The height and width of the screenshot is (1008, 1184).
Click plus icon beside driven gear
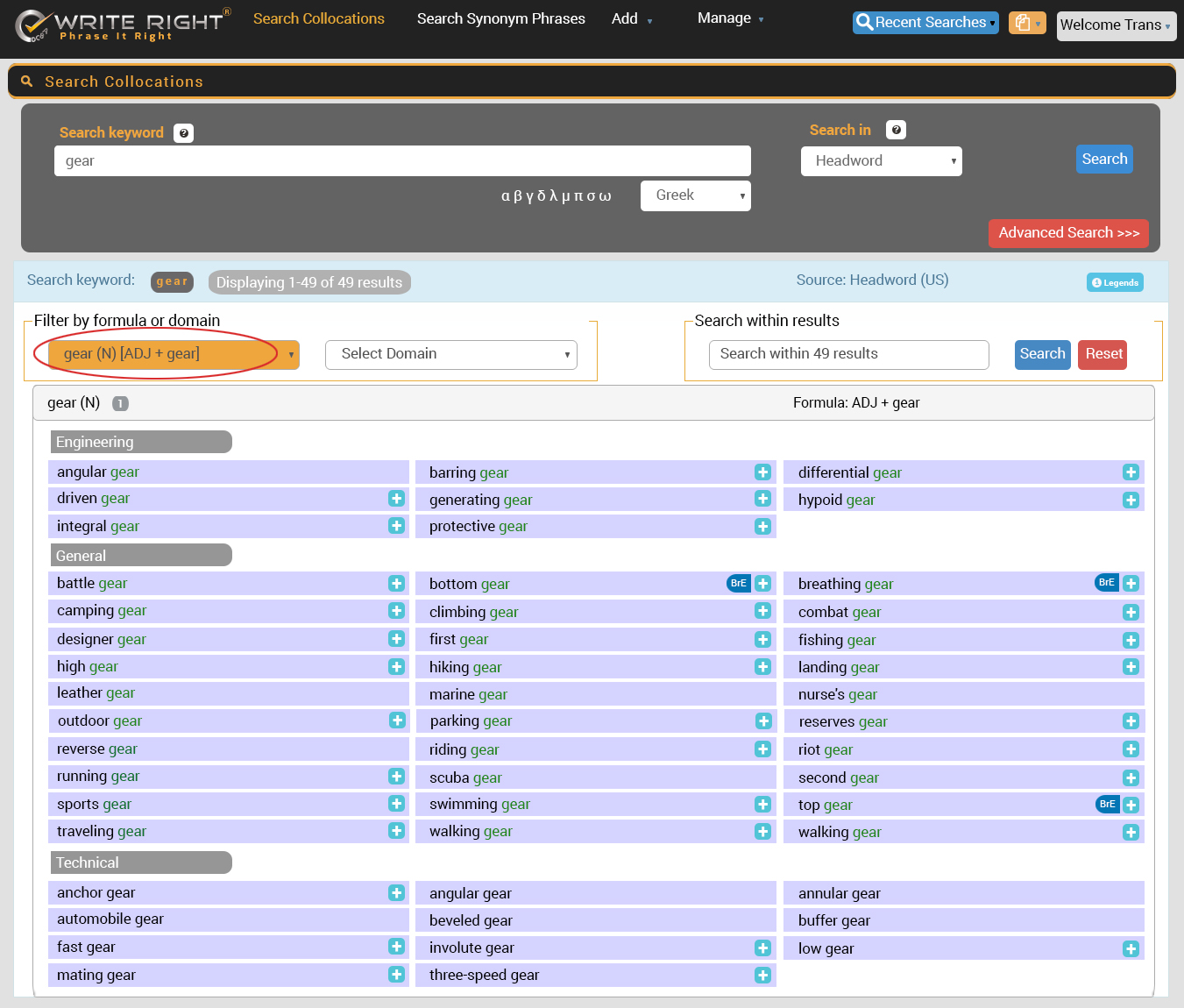pyautogui.click(x=397, y=499)
